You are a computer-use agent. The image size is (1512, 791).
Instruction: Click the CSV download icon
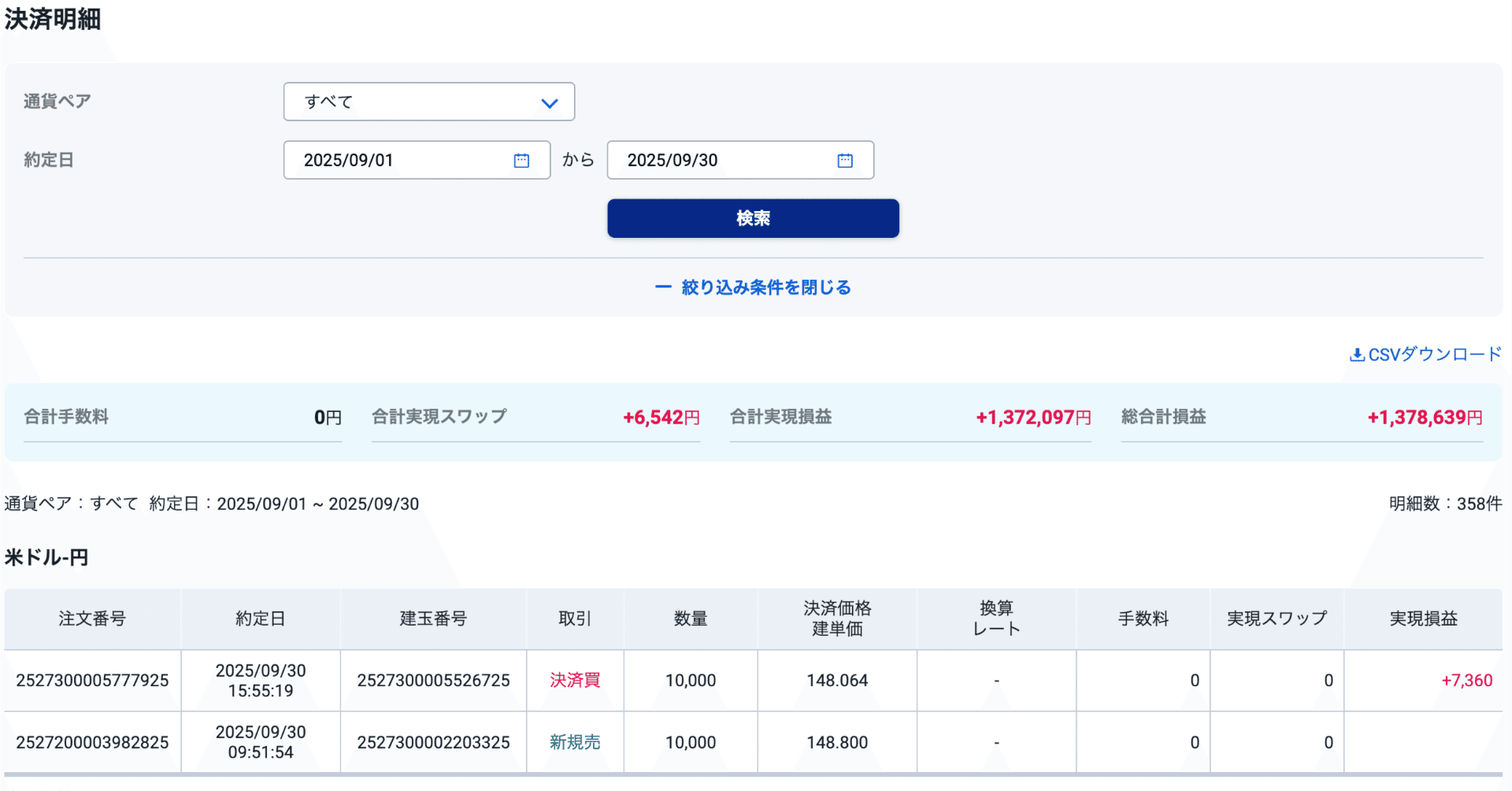1356,354
